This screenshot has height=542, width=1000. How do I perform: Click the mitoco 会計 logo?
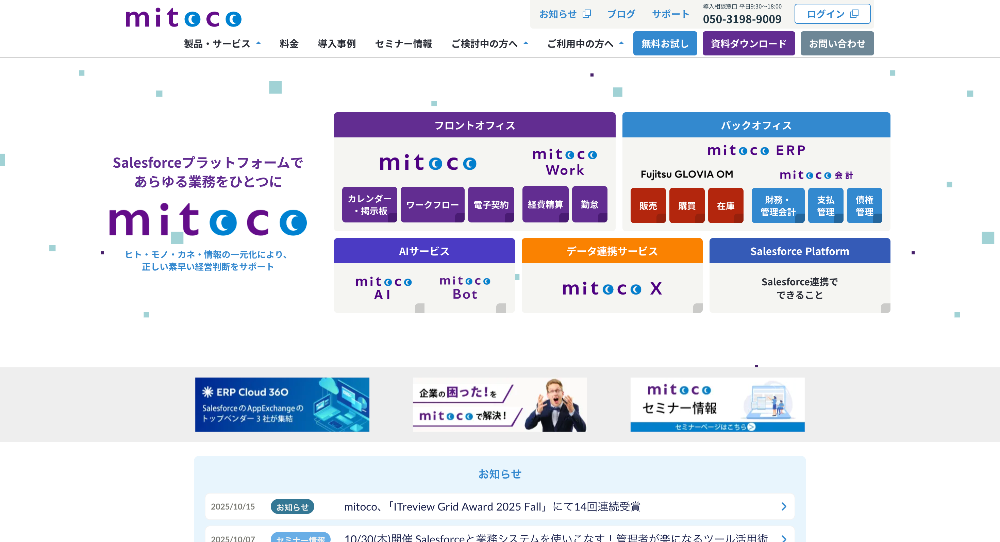(x=816, y=175)
